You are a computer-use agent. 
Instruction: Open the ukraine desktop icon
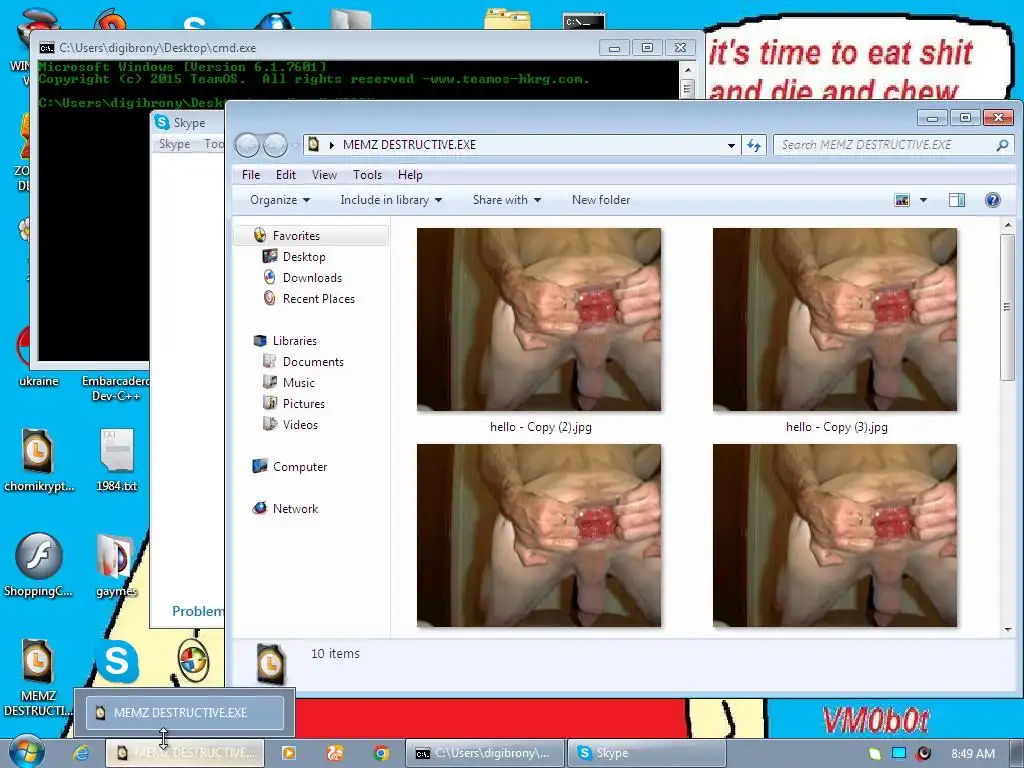click(x=39, y=356)
